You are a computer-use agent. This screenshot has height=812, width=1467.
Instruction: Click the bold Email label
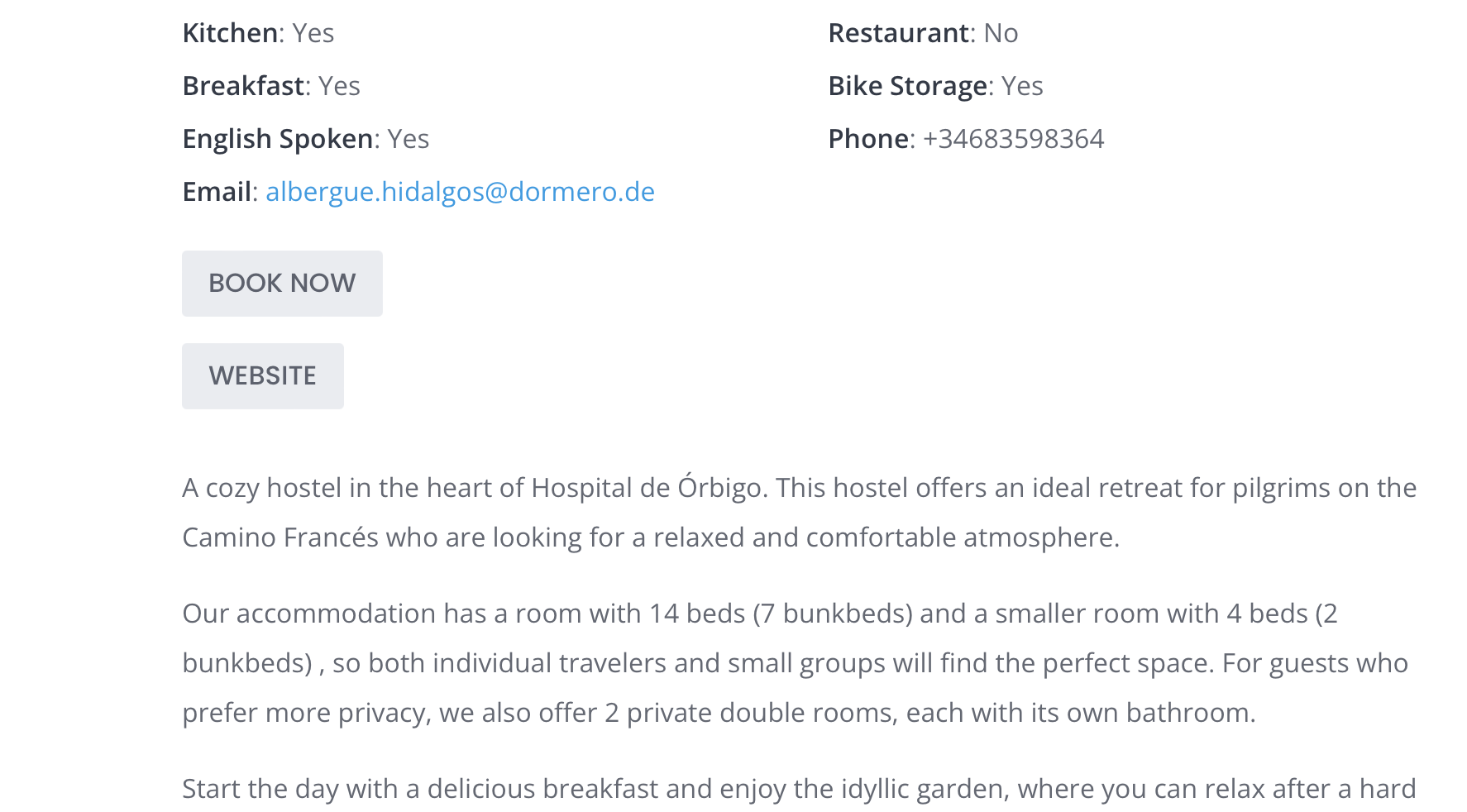[x=217, y=192]
